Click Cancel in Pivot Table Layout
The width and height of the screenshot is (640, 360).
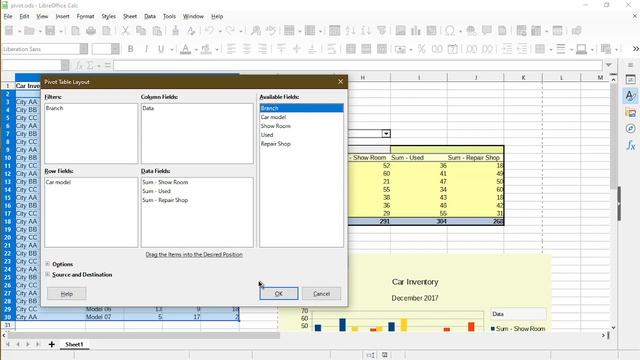(x=322, y=293)
